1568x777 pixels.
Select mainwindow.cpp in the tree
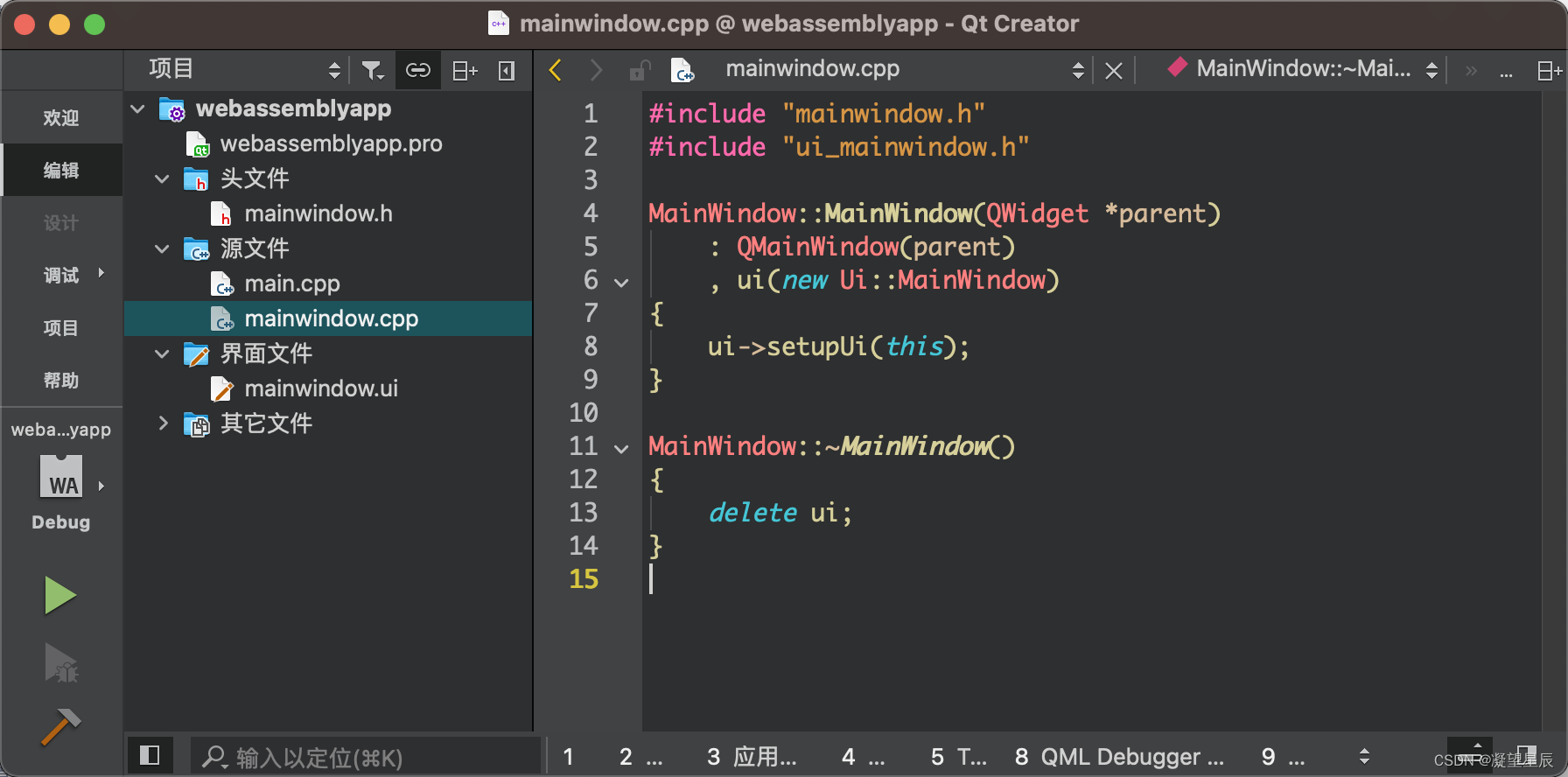(x=328, y=318)
